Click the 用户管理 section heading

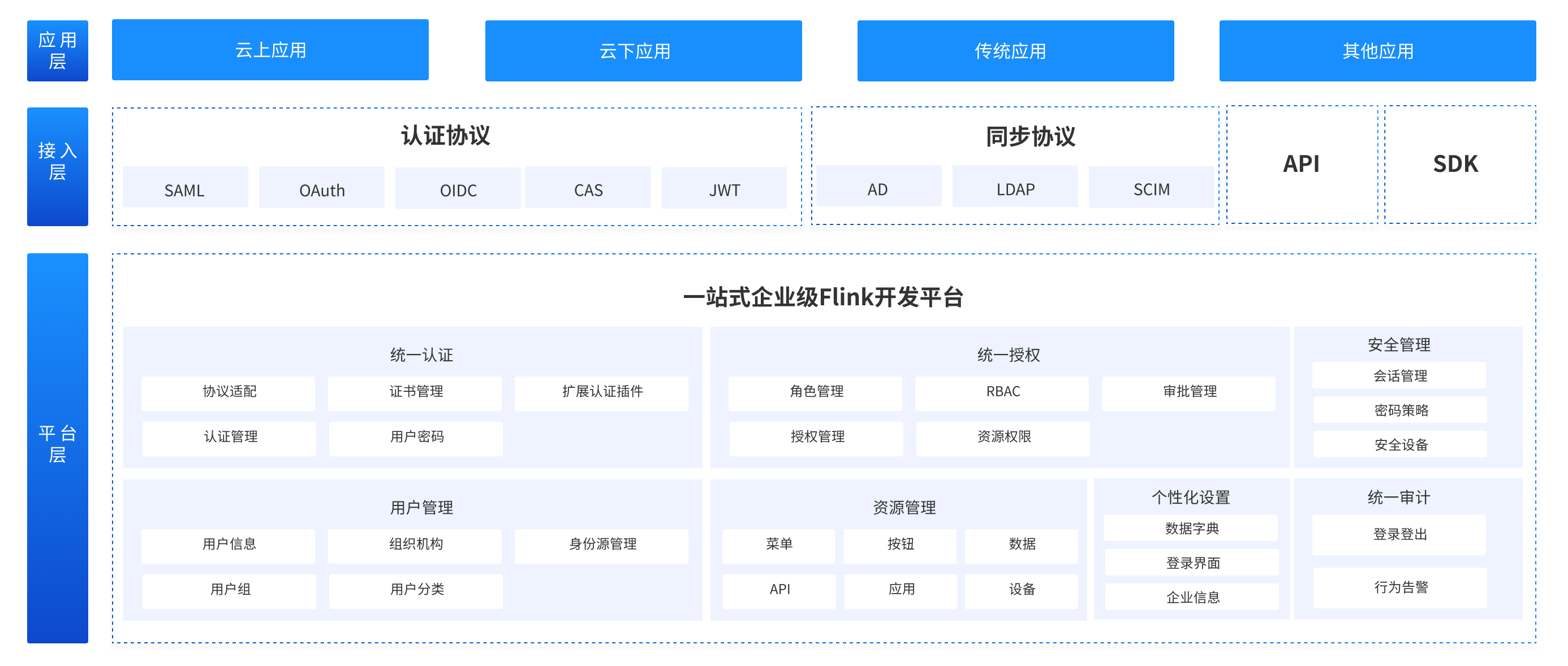coord(421,508)
